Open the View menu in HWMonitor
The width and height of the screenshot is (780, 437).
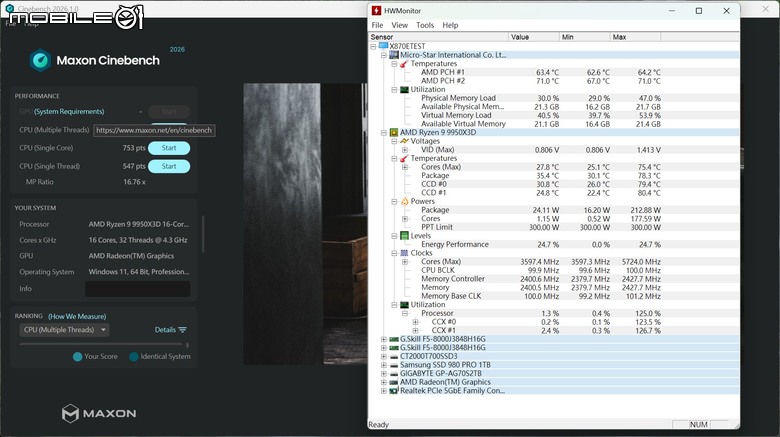click(x=399, y=25)
